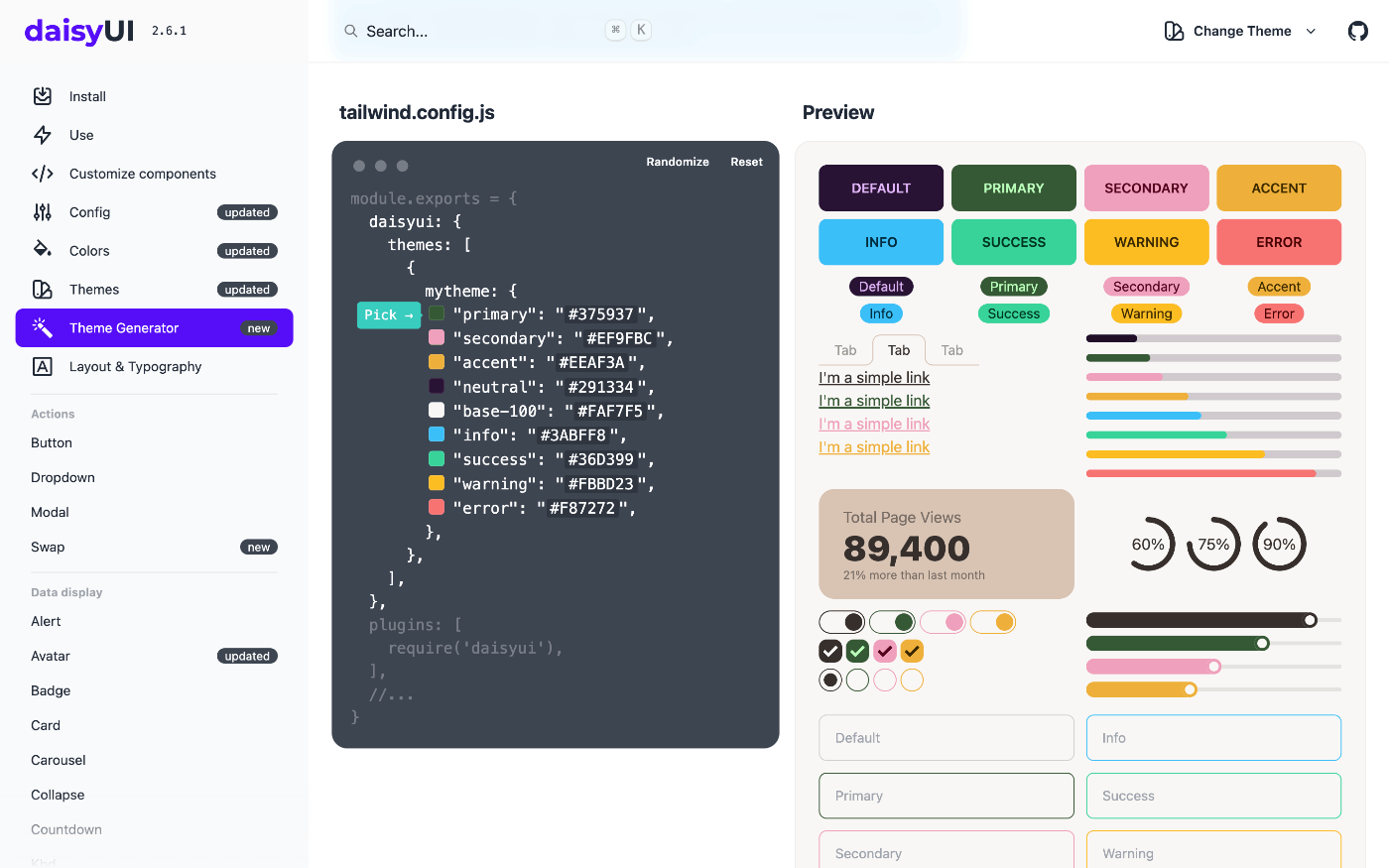This screenshot has height=868, width=1389.
Task: Open the Swap component page
Action: pos(155,548)
